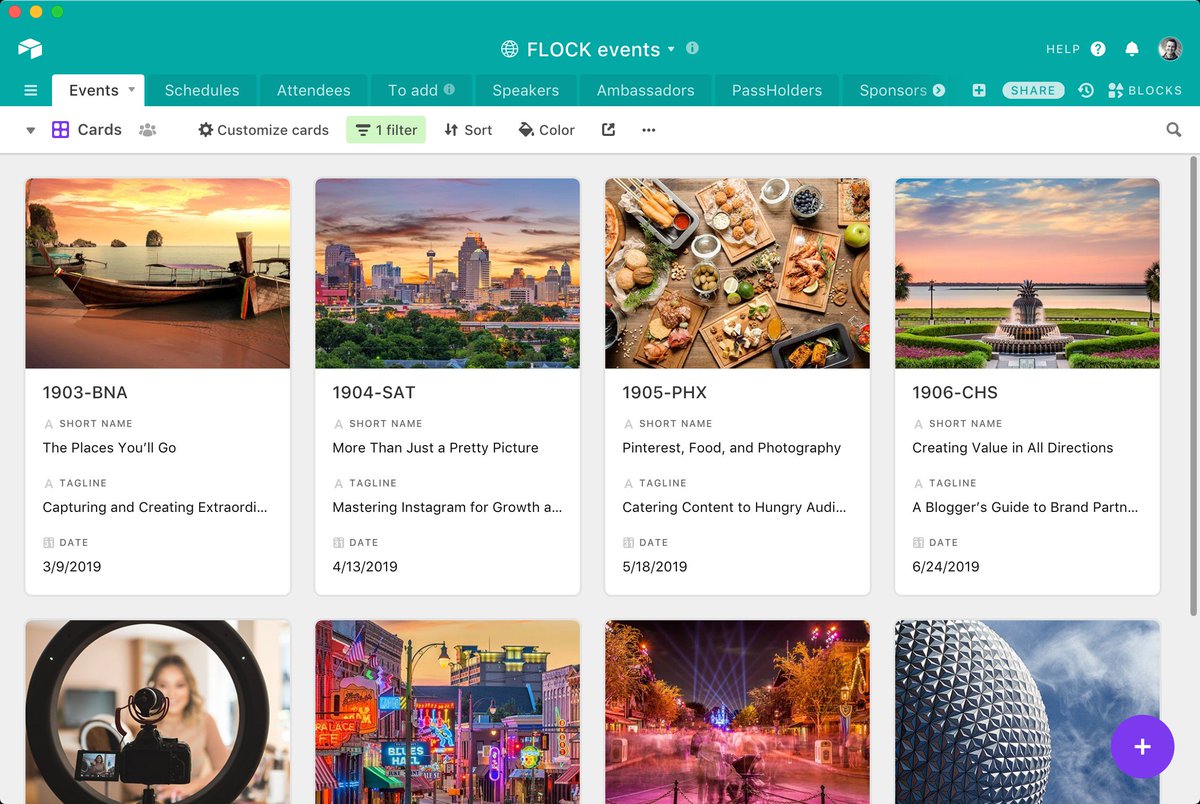This screenshot has width=1200, height=804.
Task: Click the search magnifier icon
Action: tap(1174, 130)
